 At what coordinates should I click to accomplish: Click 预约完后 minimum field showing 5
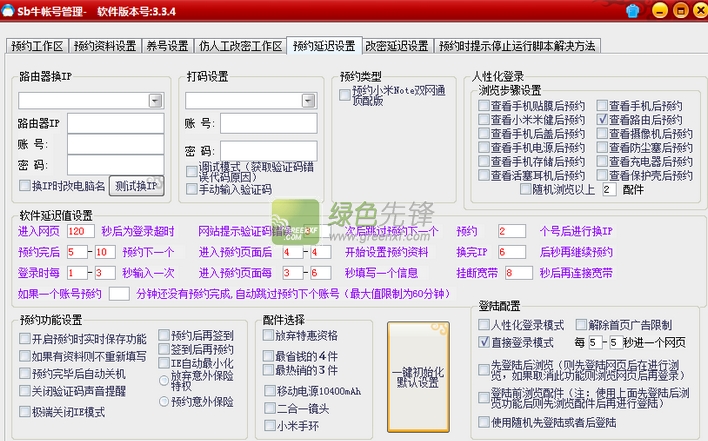[x=77, y=252]
